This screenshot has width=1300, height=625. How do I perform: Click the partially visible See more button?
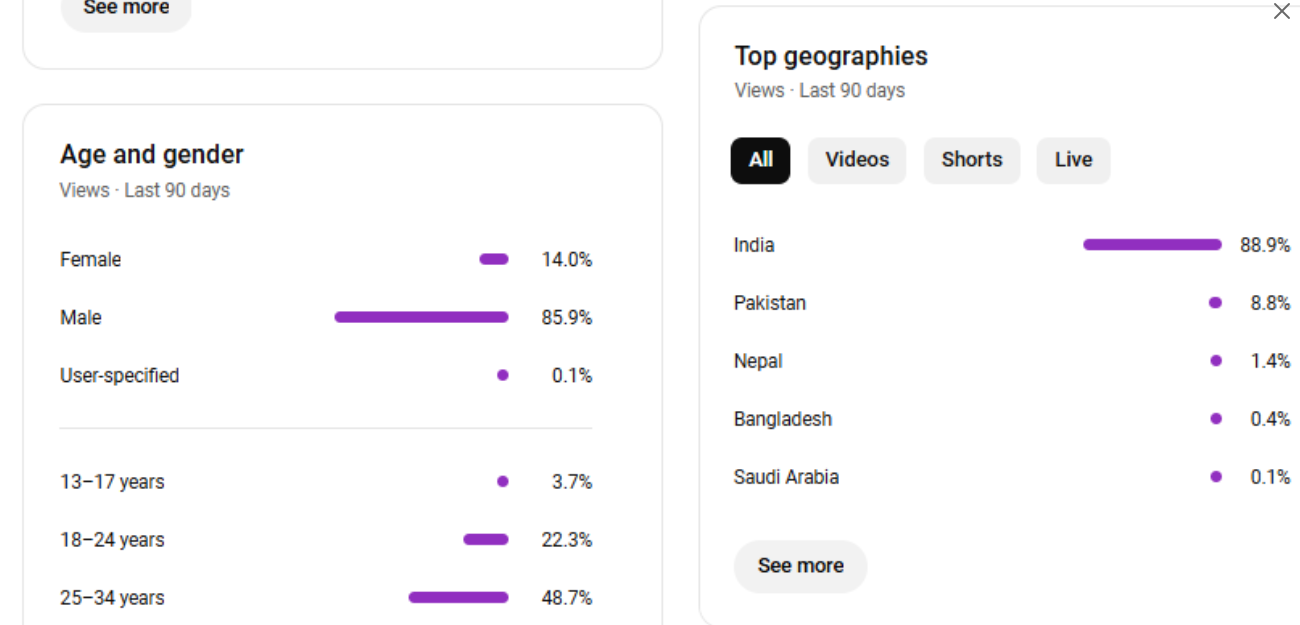(126, 10)
